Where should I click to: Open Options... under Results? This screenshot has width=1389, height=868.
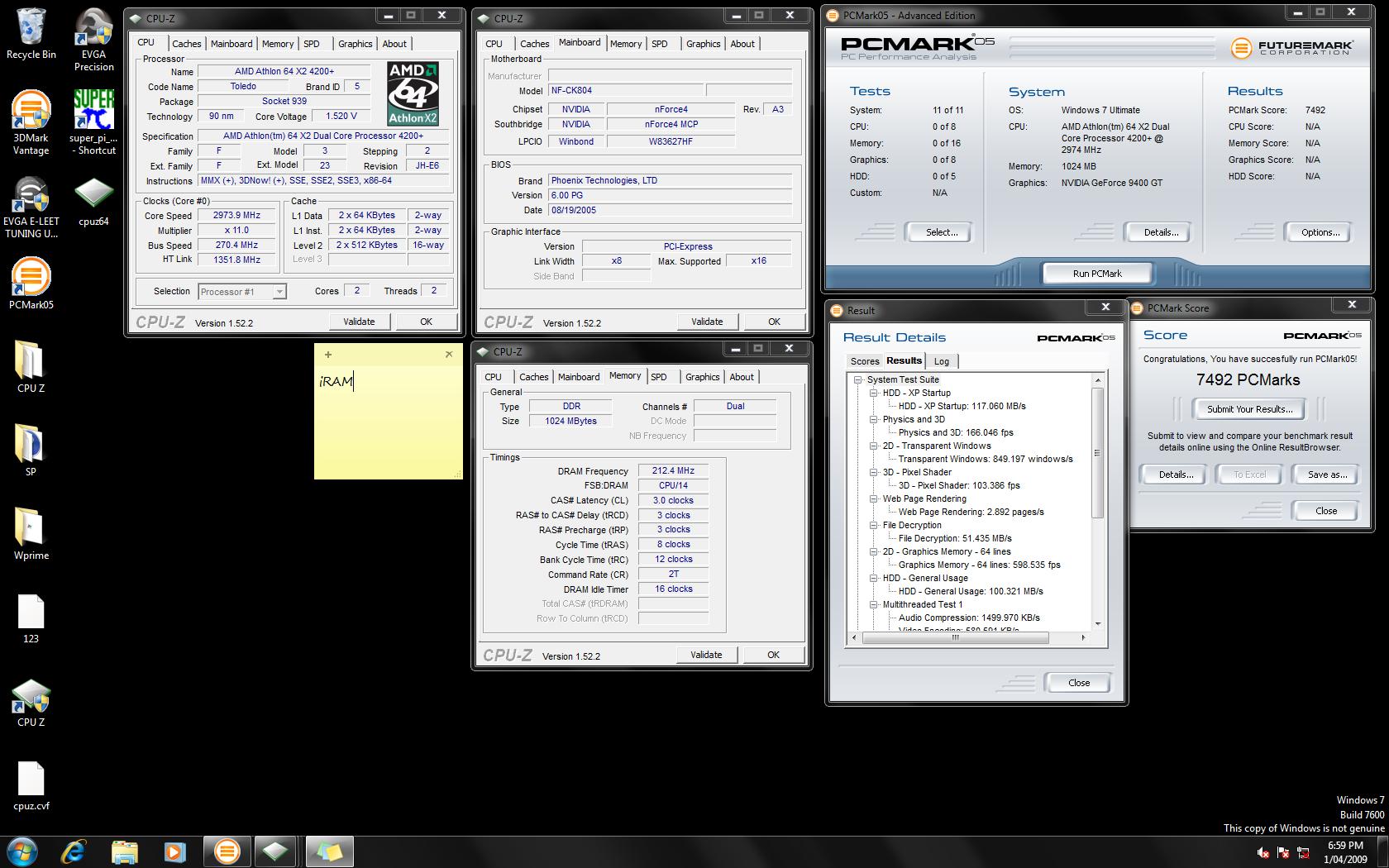[x=1320, y=232]
